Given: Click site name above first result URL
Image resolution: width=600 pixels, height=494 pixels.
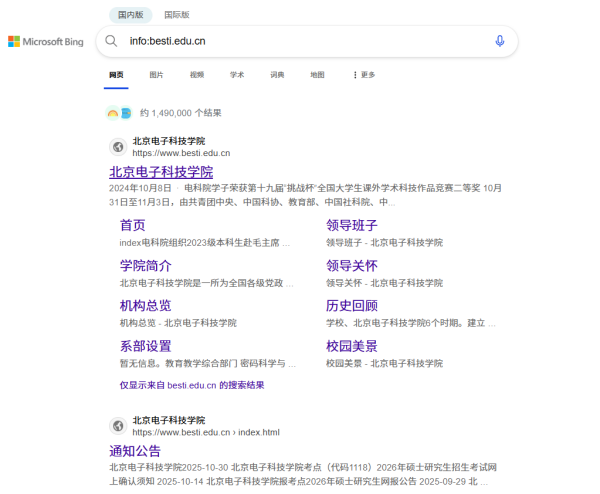Looking at the screenshot, I should (169, 141).
